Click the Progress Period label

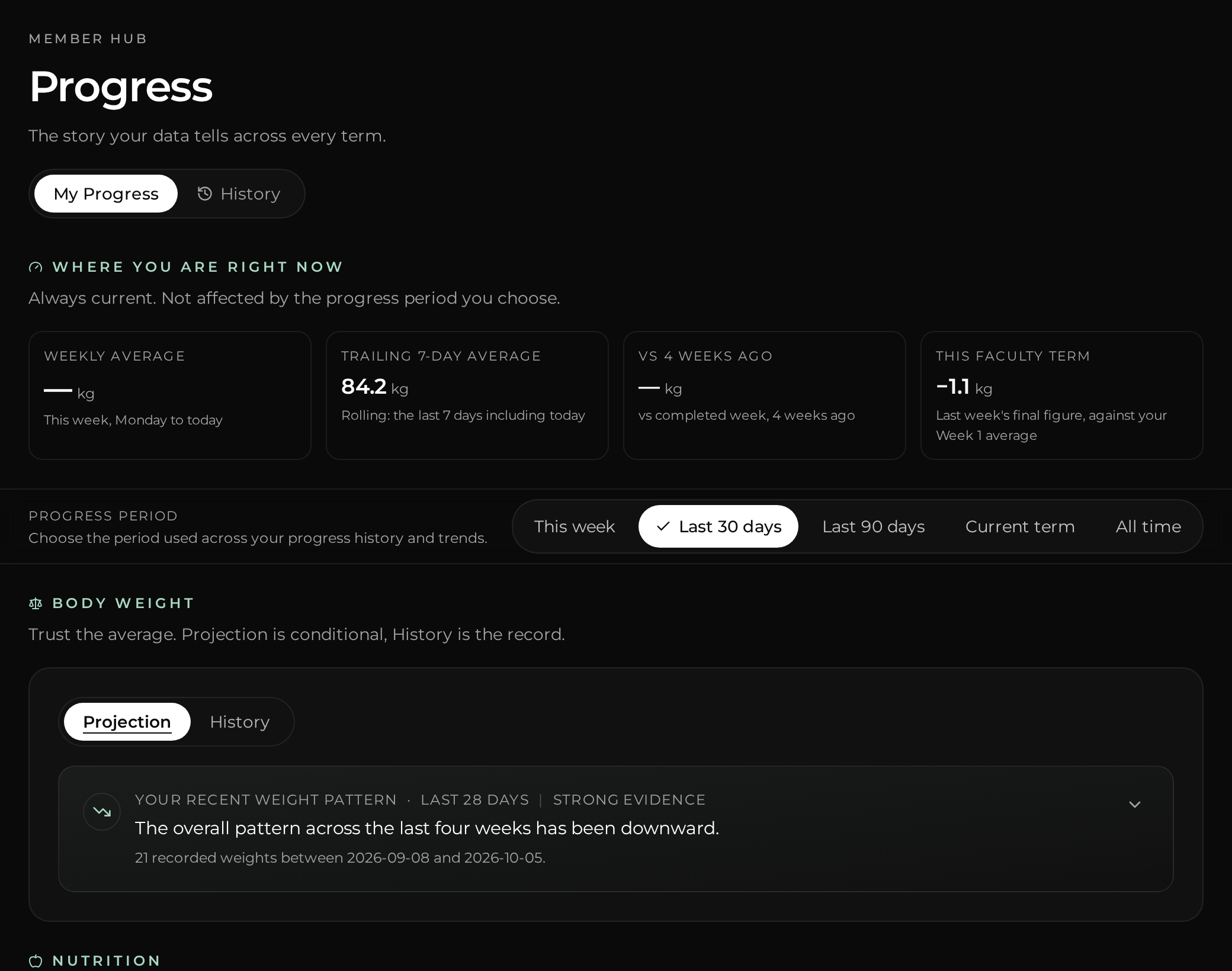click(x=103, y=516)
